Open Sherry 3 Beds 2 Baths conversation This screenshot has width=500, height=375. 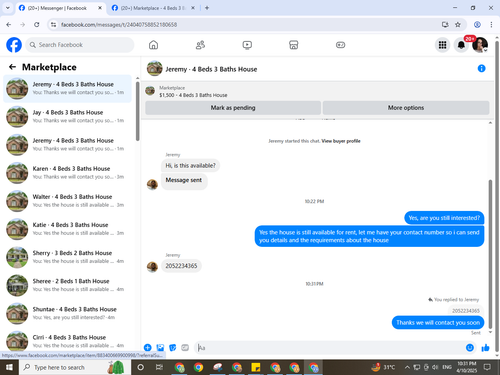click(67, 257)
